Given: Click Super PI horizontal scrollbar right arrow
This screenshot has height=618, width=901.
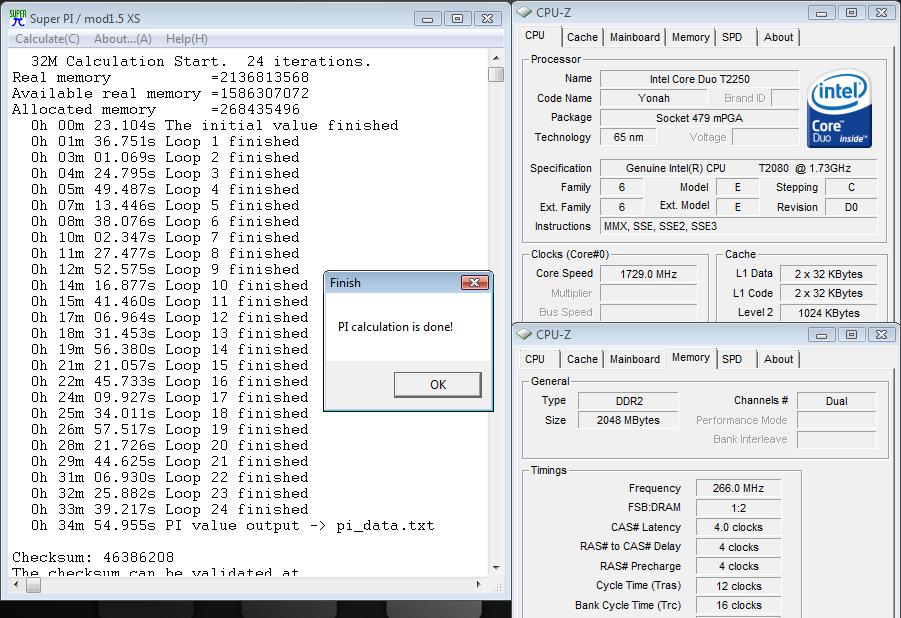Looking at the screenshot, I should pyautogui.click(x=478, y=585).
